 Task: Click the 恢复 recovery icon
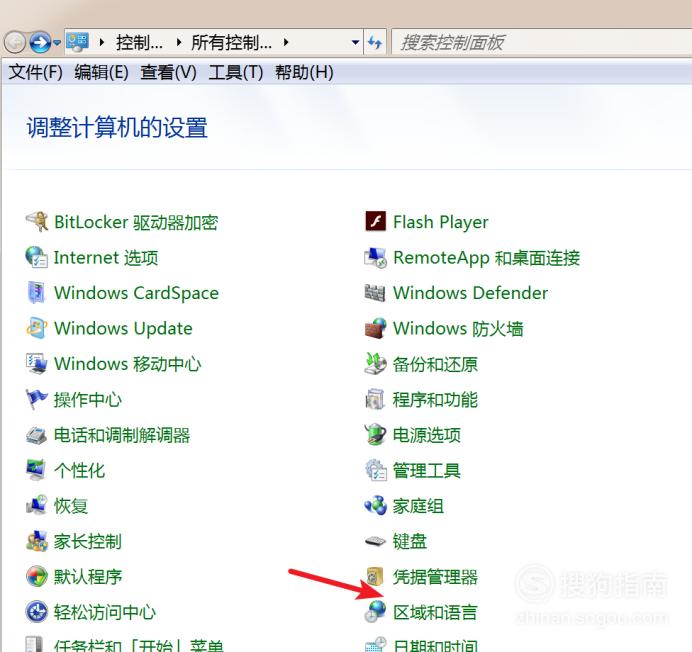[x=37, y=505]
